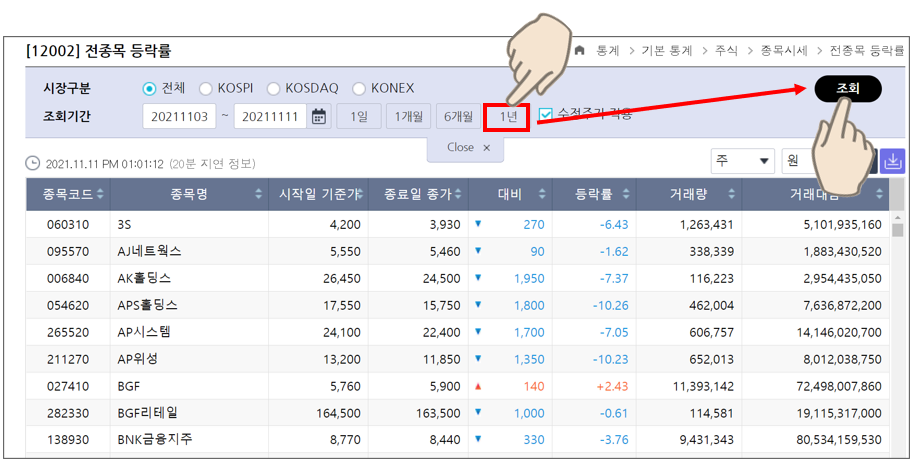Open 주식 breadcrumb link
The image size is (922, 465).
pyautogui.click(x=726, y=51)
